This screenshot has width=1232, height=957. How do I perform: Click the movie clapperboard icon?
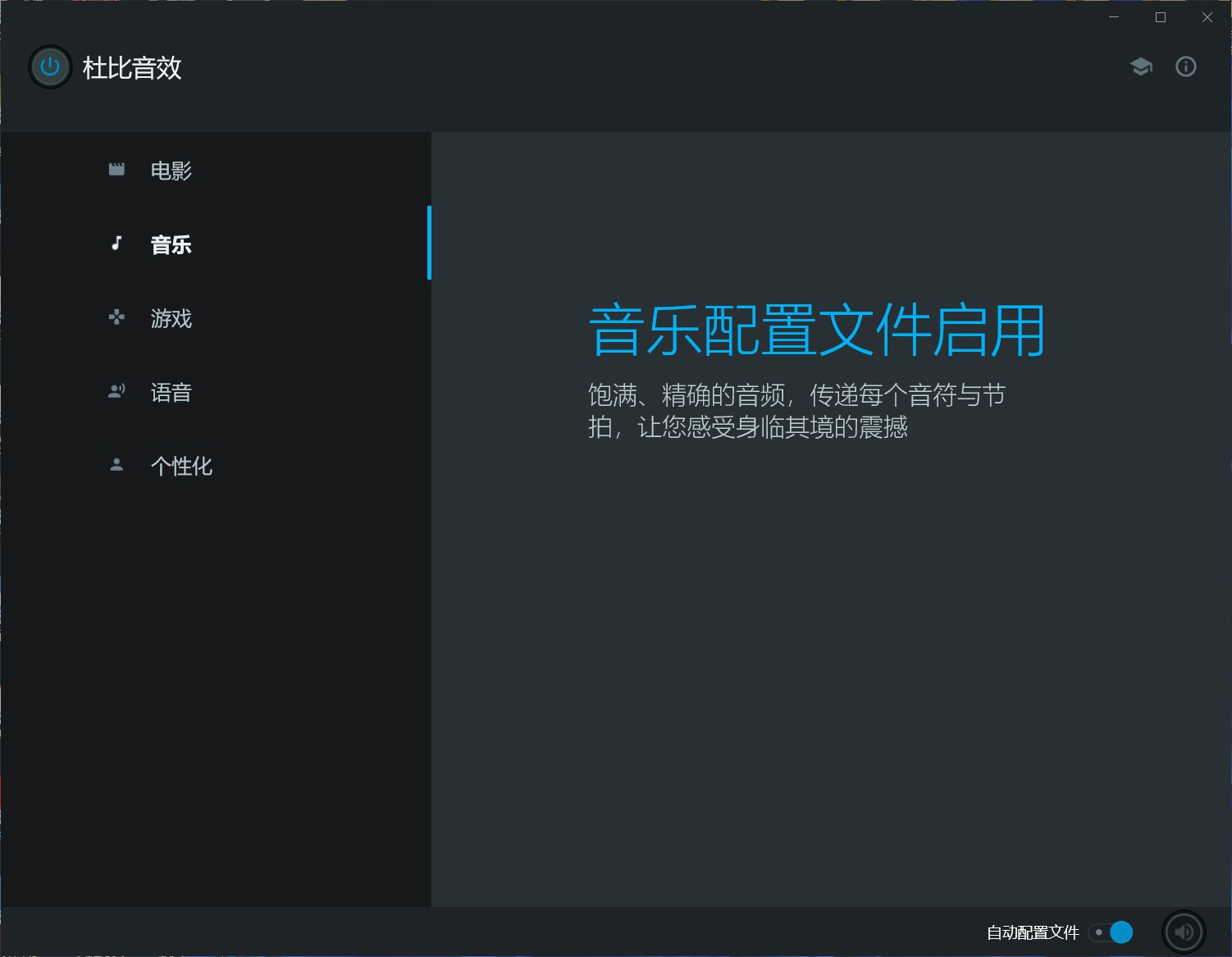(116, 169)
